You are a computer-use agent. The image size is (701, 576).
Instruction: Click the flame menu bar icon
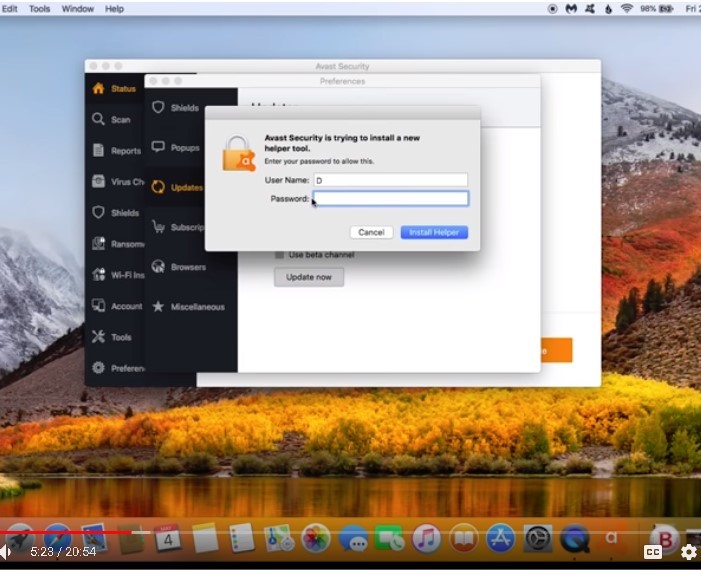click(x=608, y=8)
